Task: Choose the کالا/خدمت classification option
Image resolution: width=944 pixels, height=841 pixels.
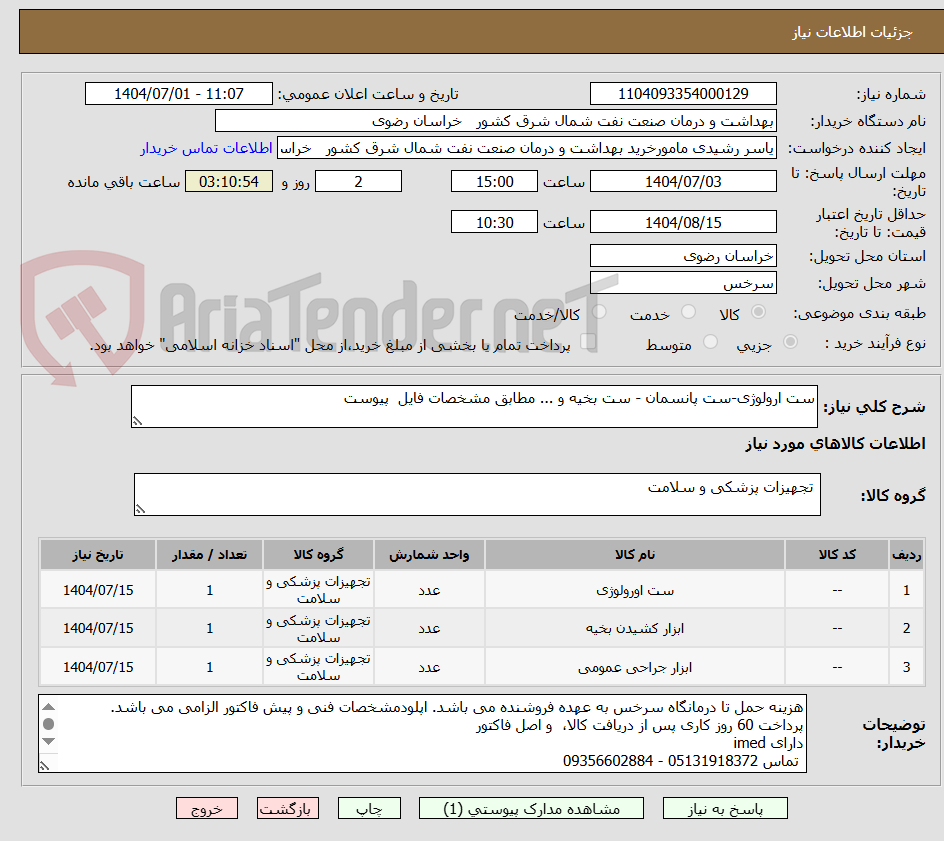Action: click(x=601, y=310)
